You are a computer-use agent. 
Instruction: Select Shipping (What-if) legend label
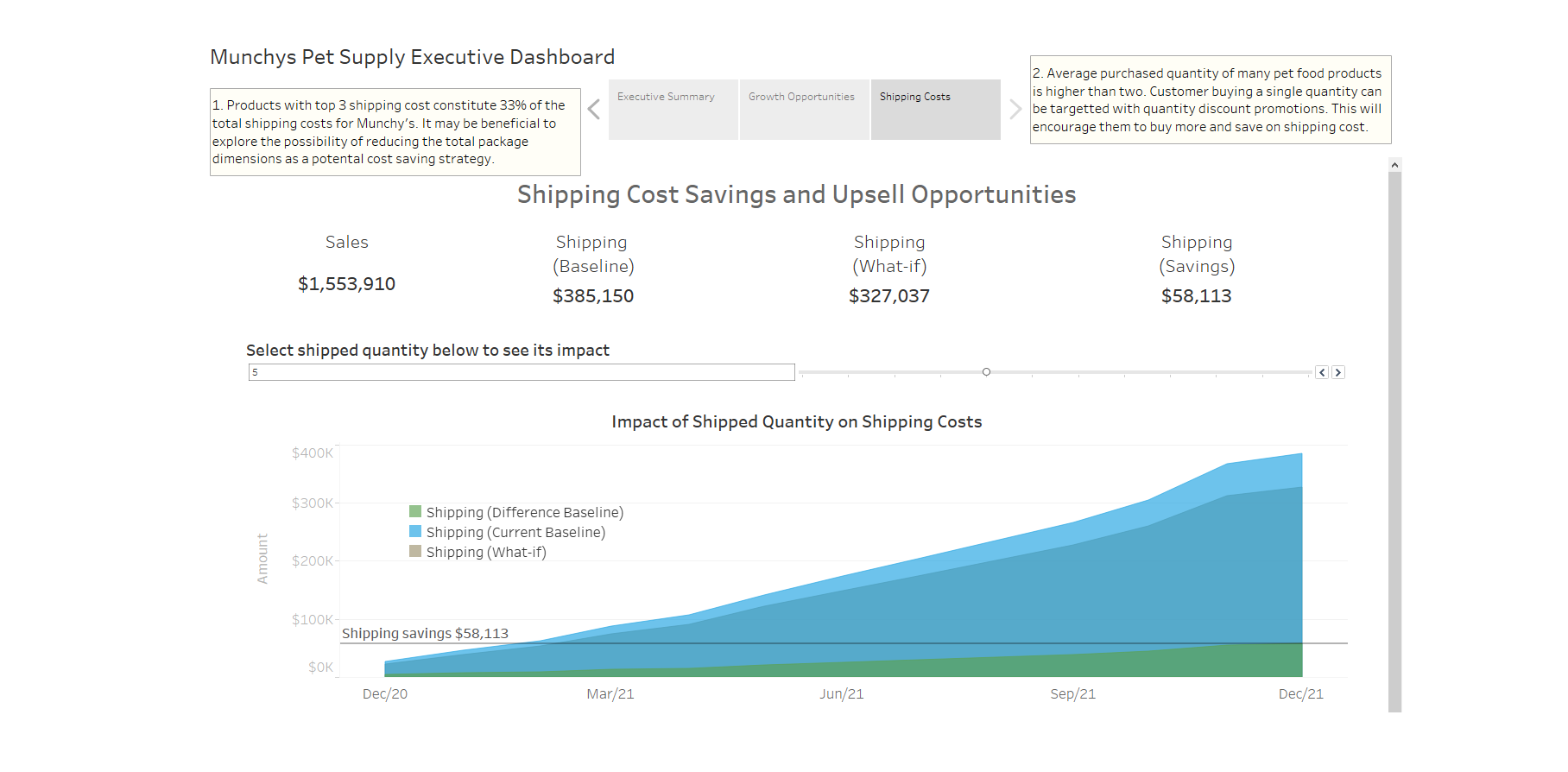[x=486, y=552]
